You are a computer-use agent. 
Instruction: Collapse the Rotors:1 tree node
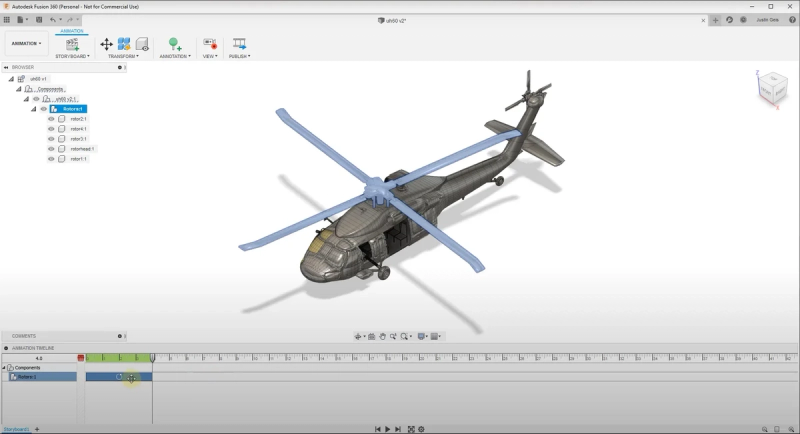coord(34,109)
